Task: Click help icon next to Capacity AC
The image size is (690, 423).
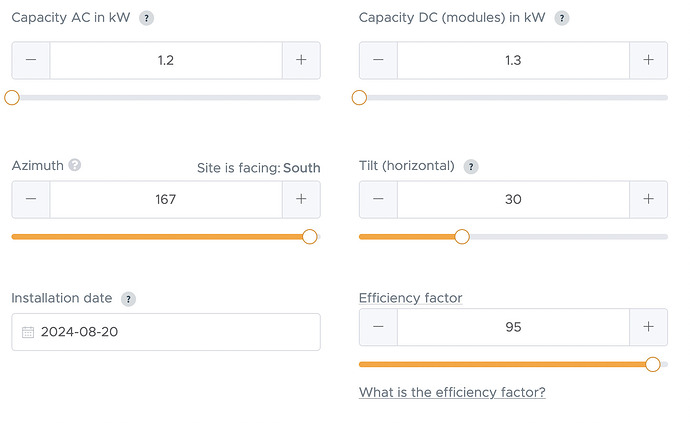Action: [147, 19]
